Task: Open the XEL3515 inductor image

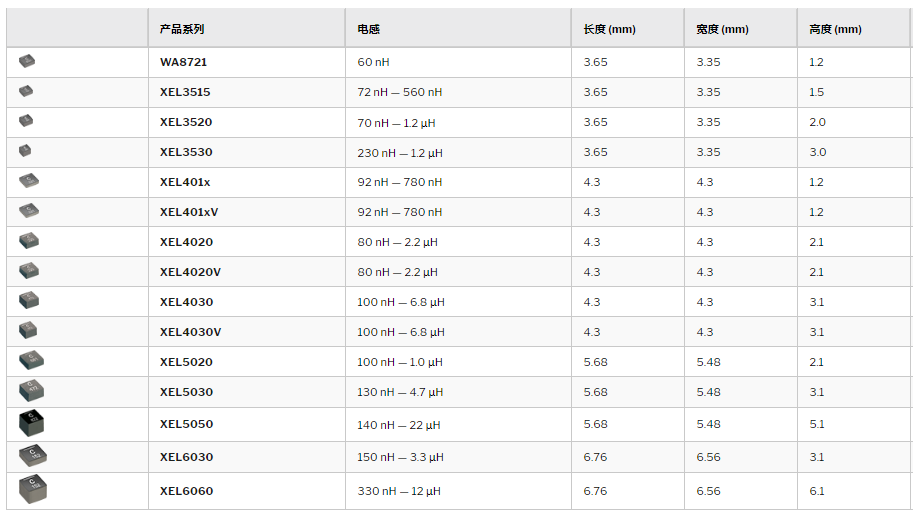Action: [26, 91]
